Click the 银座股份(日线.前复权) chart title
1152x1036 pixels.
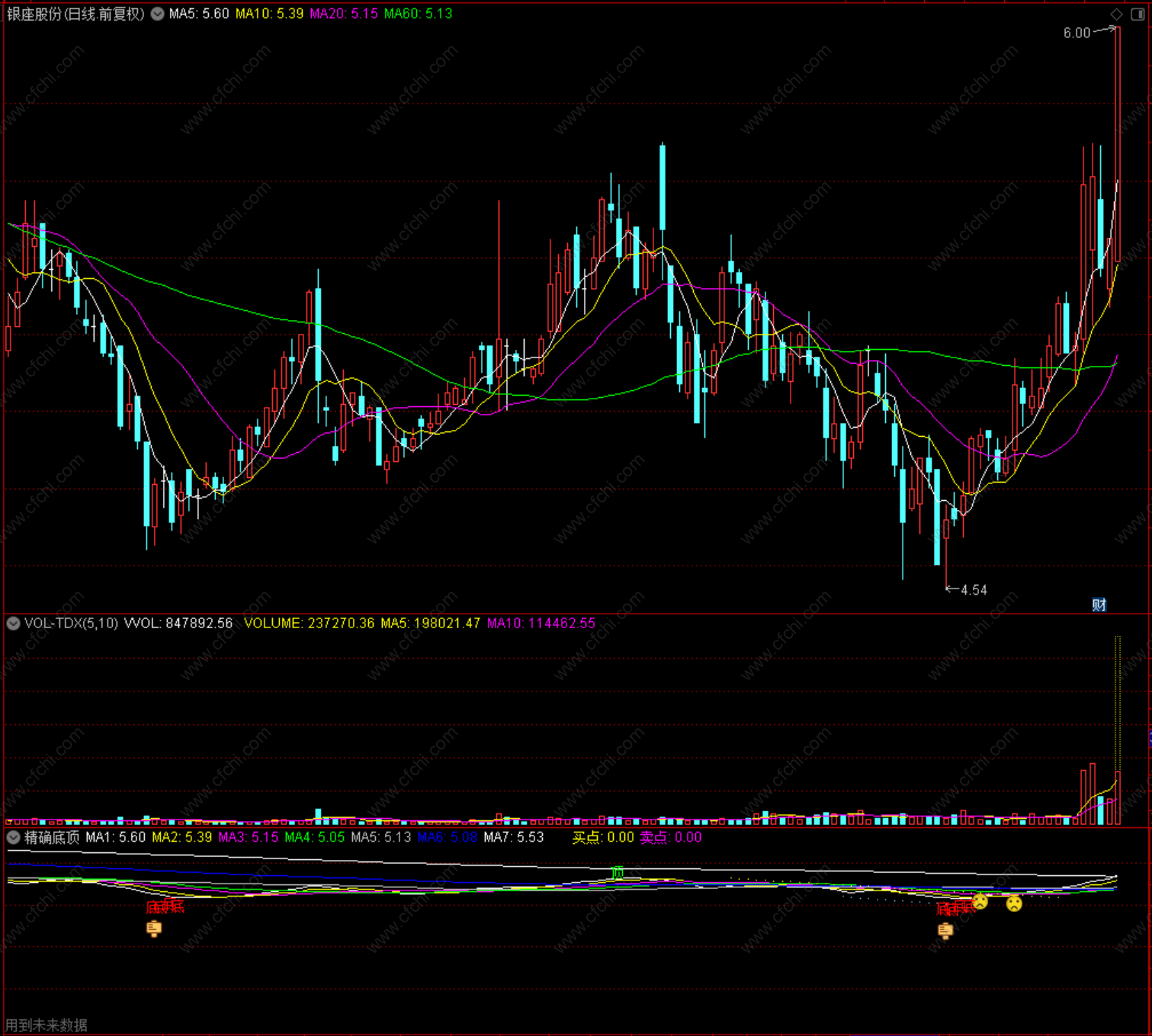[75, 14]
